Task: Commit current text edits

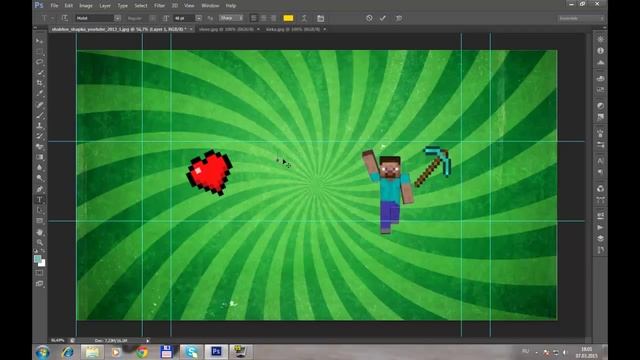Action: tap(383, 18)
